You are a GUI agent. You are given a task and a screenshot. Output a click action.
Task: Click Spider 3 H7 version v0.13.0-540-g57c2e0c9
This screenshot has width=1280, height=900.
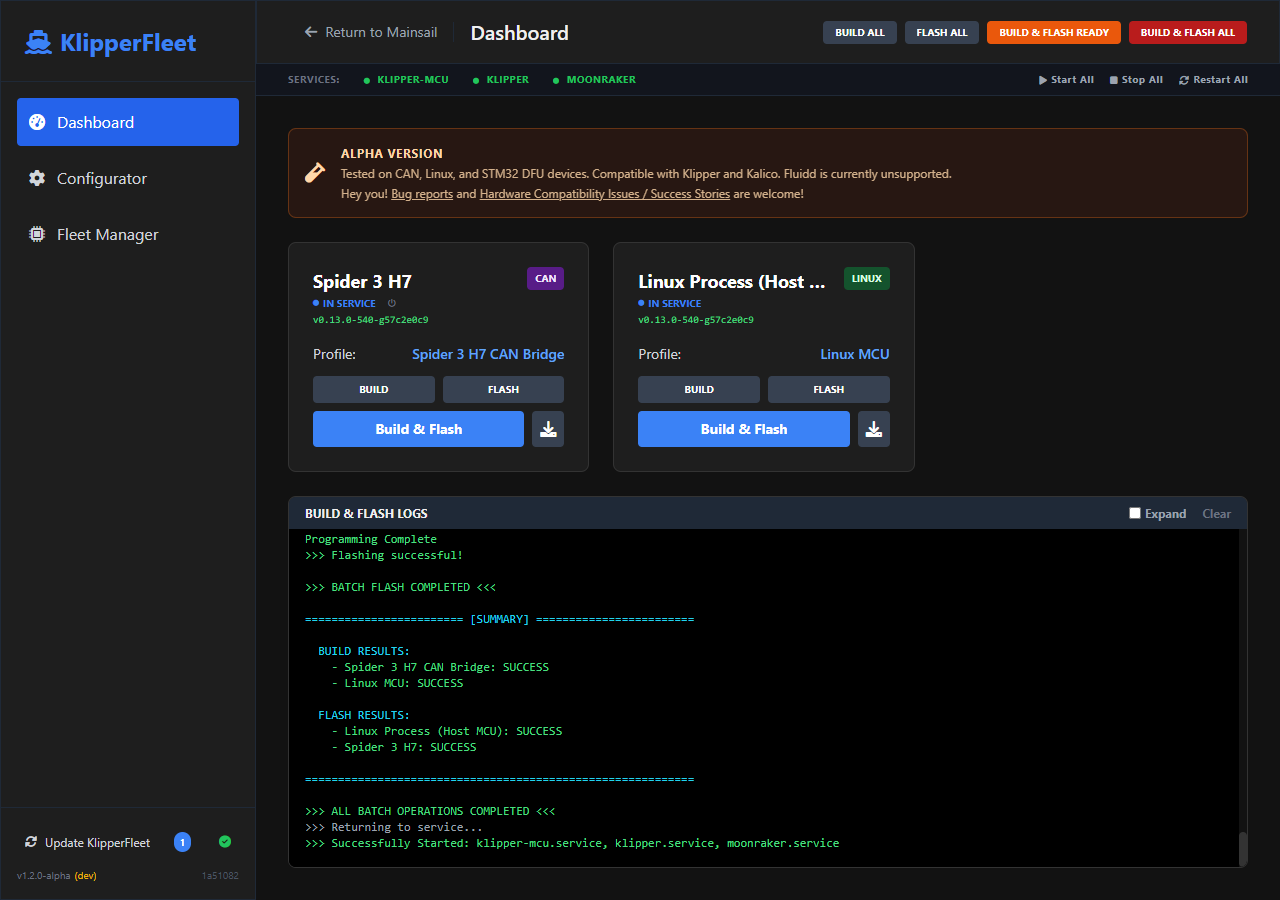[371, 320]
